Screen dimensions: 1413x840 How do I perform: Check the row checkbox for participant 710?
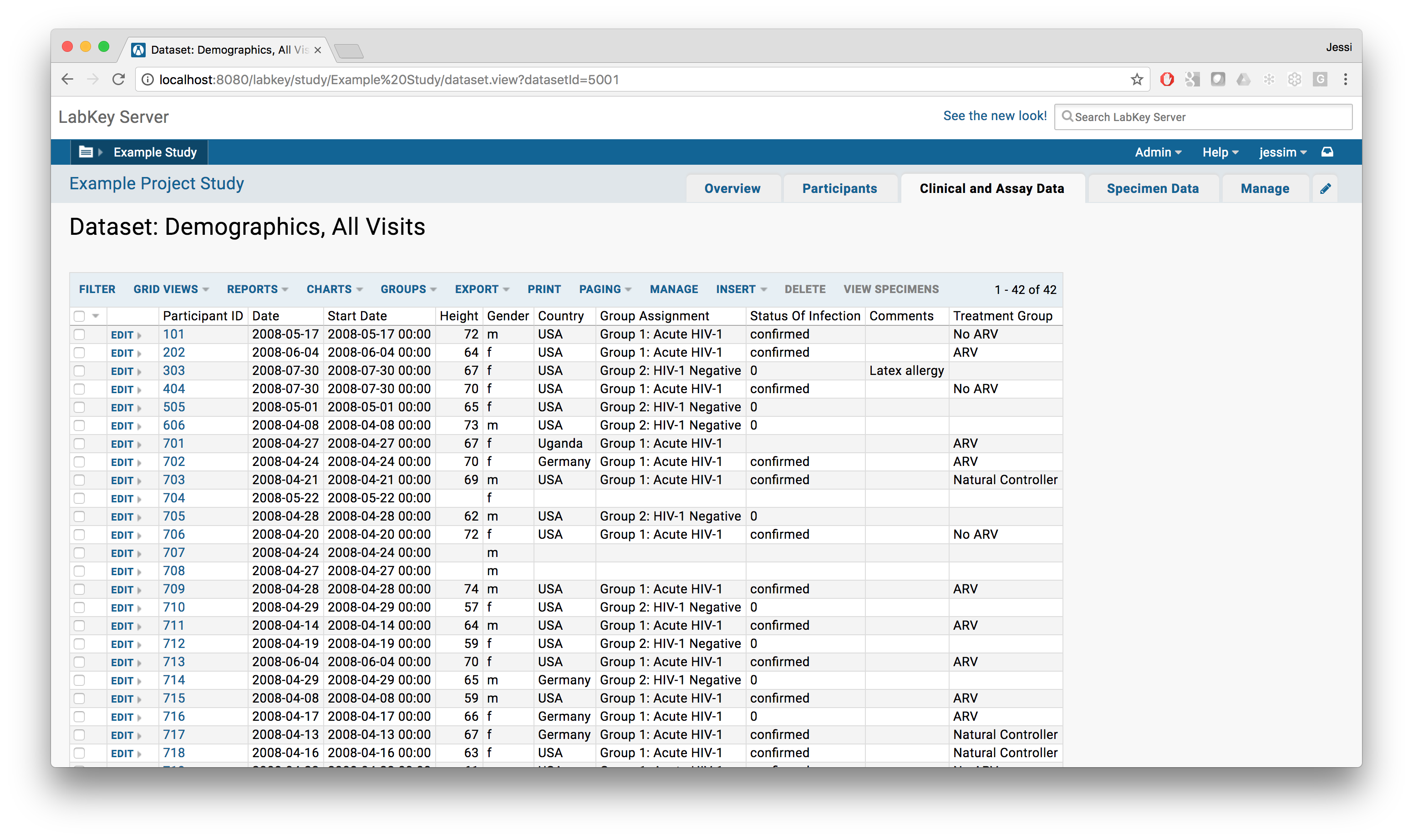pyautogui.click(x=79, y=607)
